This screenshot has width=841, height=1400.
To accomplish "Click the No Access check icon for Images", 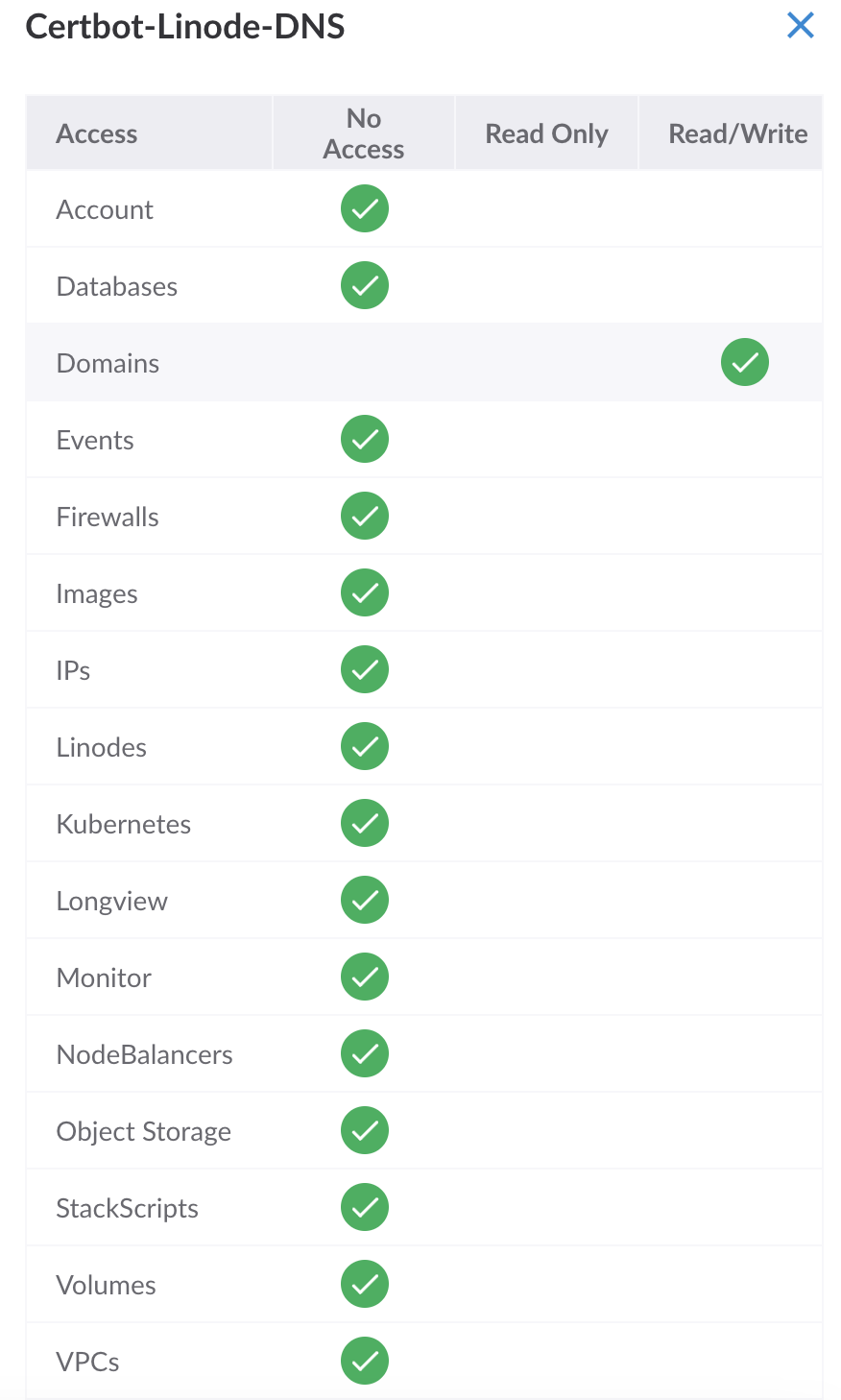I will pos(365,592).
